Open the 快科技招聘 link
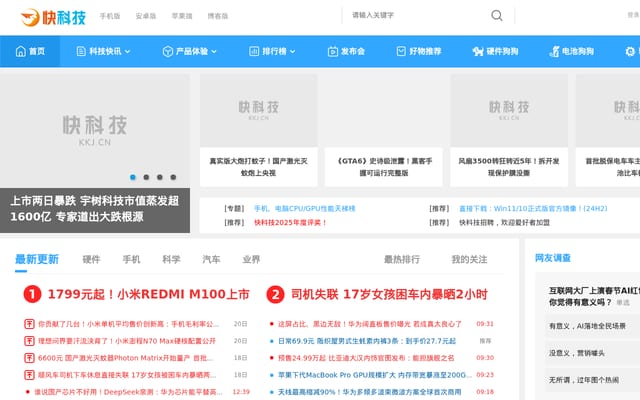The width and height of the screenshot is (640, 400). (x=504, y=222)
